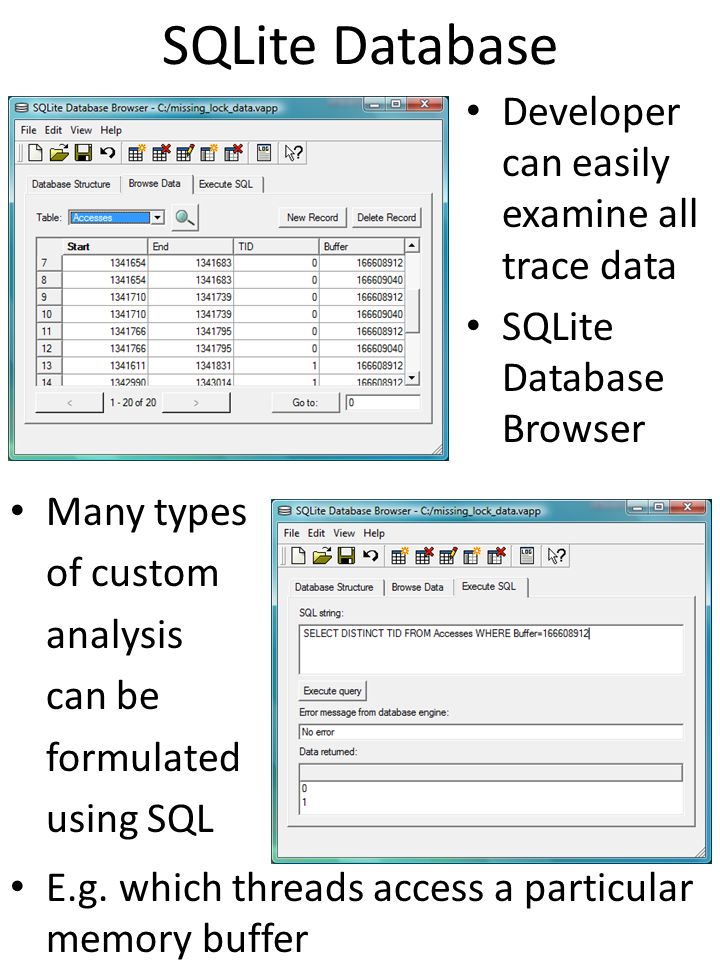This screenshot has width=720, height=960.
Task: Select Browse Data tab in upper window
Action: pyautogui.click(x=154, y=183)
